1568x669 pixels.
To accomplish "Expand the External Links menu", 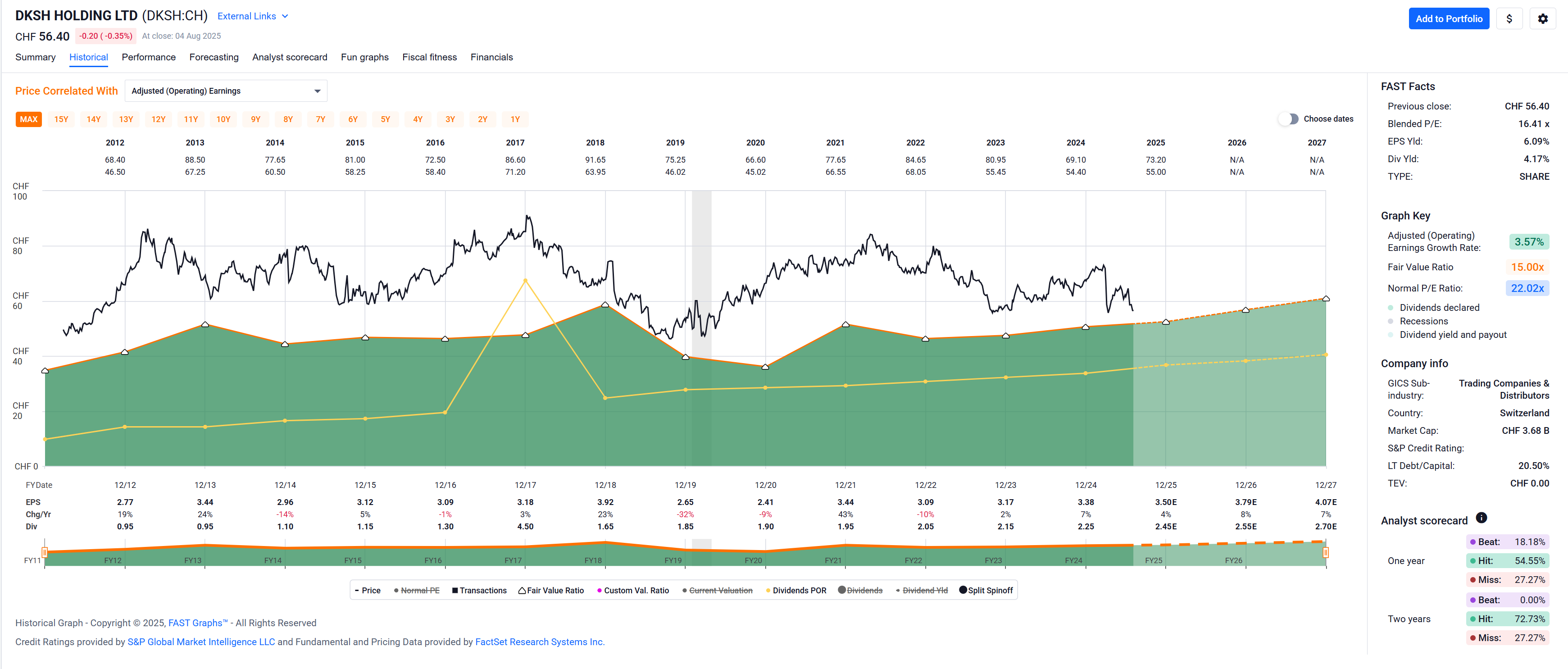I will (x=253, y=16).
